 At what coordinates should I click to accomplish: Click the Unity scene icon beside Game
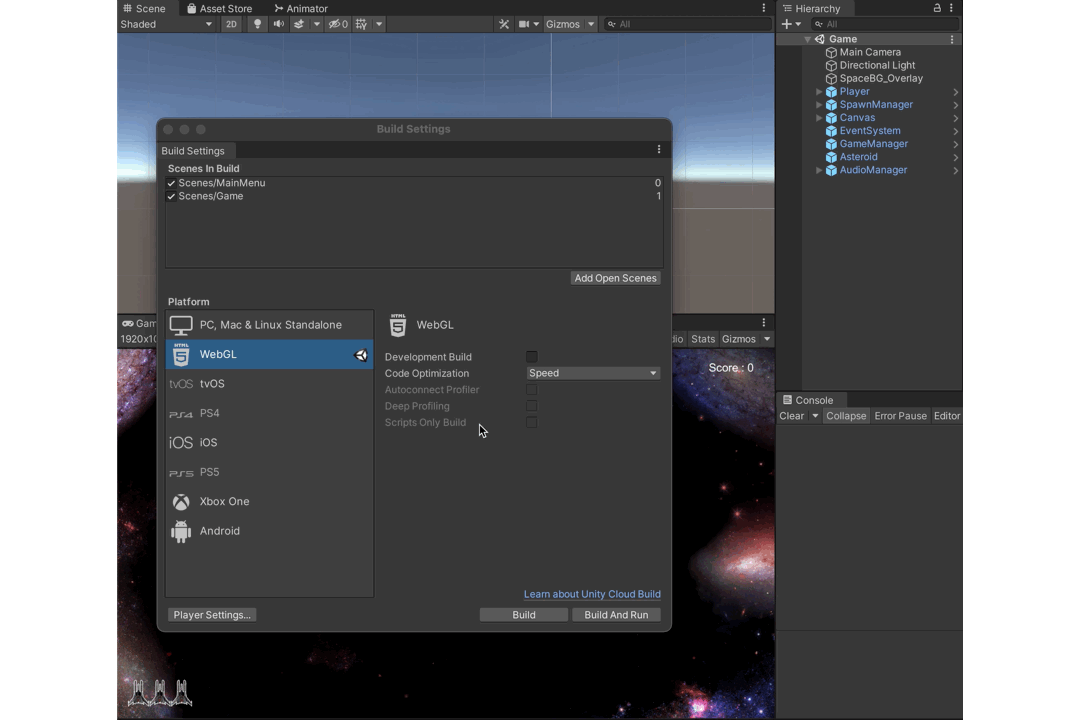click(820, 39)
